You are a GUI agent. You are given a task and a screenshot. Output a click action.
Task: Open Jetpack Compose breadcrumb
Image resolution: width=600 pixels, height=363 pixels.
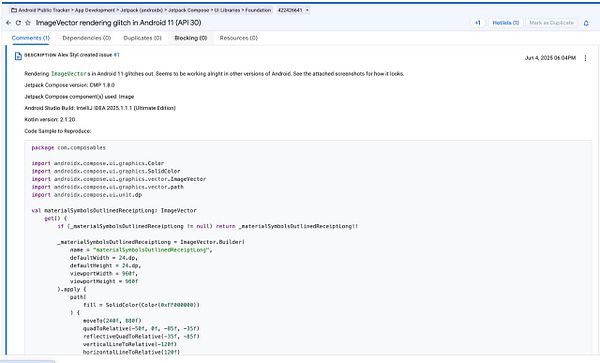pos(189,10)
